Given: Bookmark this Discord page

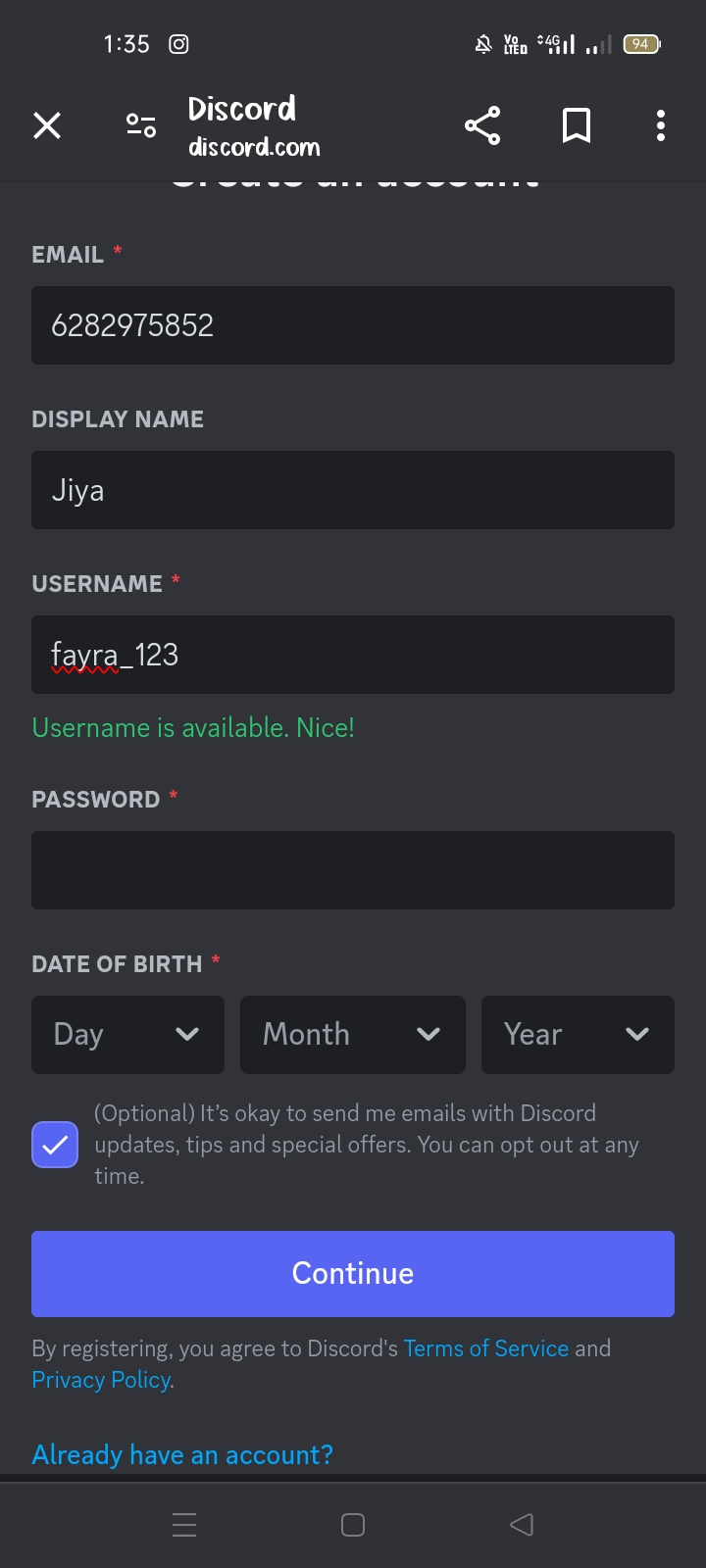Looking at the screenshot, I should pos(577,125).
